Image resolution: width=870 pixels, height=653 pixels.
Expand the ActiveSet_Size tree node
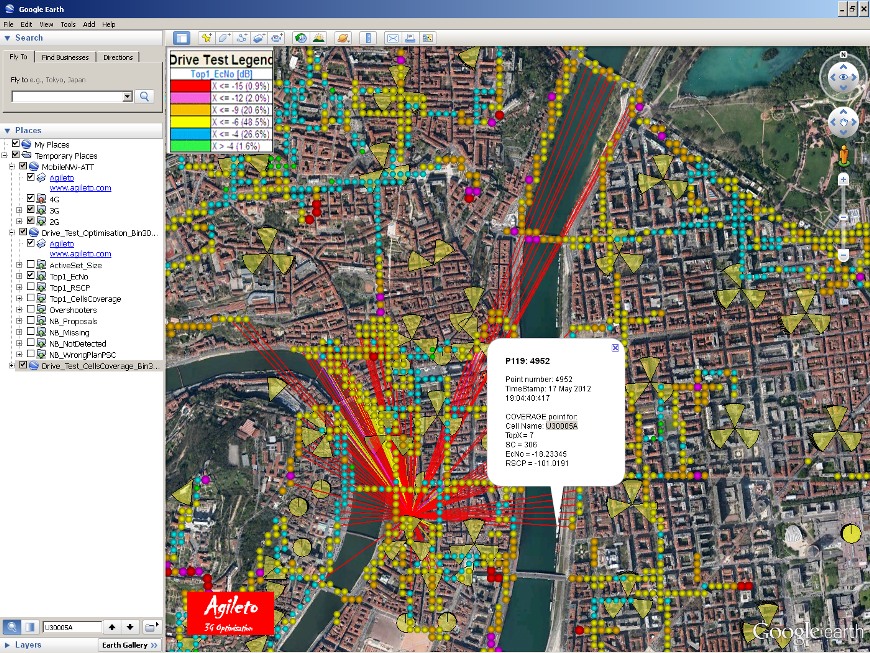(x=19, y=265)
